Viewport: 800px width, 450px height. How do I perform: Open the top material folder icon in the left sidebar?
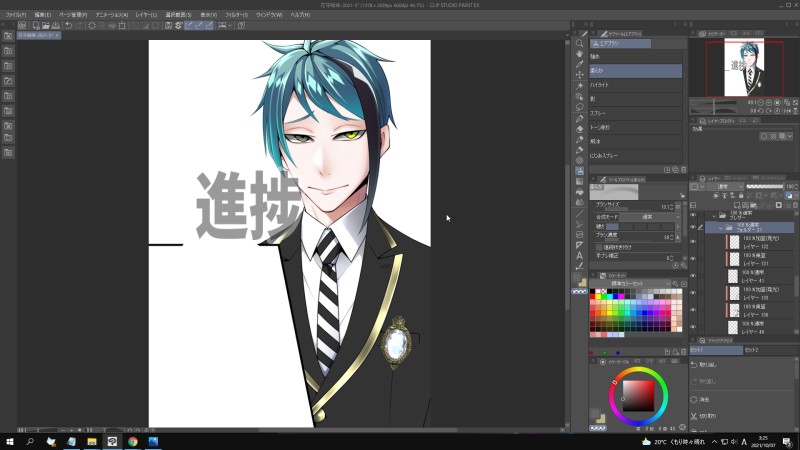pyautogui.click(x=8, y=36)
